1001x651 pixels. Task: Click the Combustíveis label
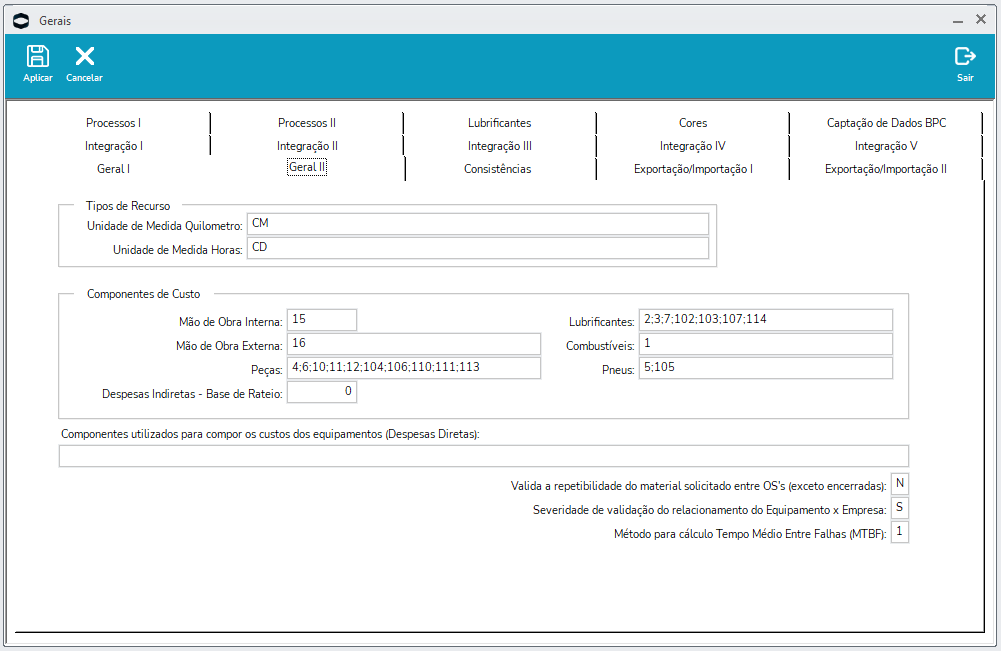(x=600, y=346)
